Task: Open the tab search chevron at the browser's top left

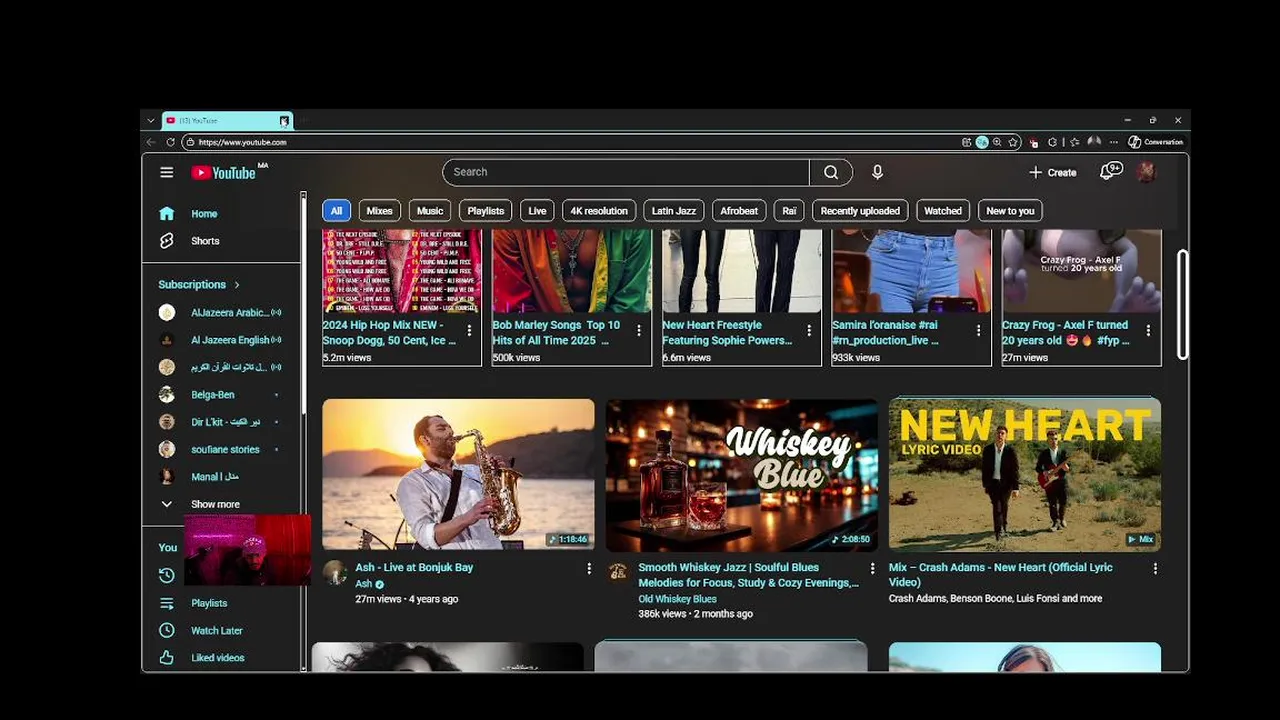Action: tap(151, 120)
